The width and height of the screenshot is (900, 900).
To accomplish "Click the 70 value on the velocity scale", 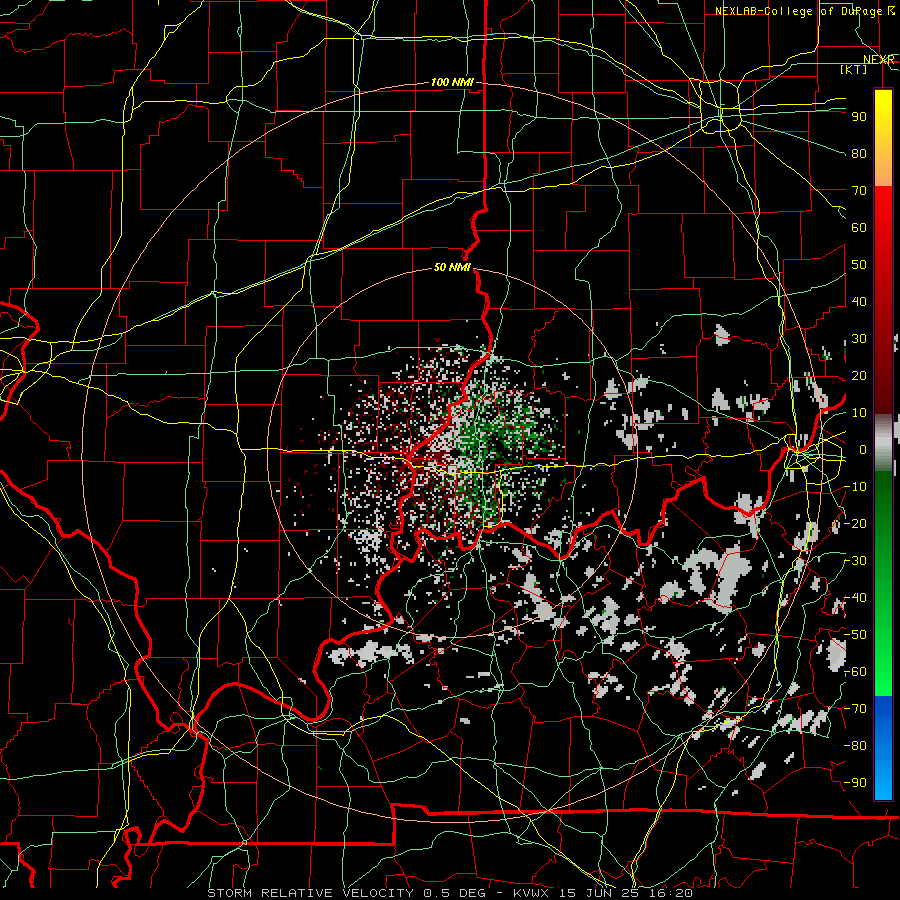I will (859, 191).
